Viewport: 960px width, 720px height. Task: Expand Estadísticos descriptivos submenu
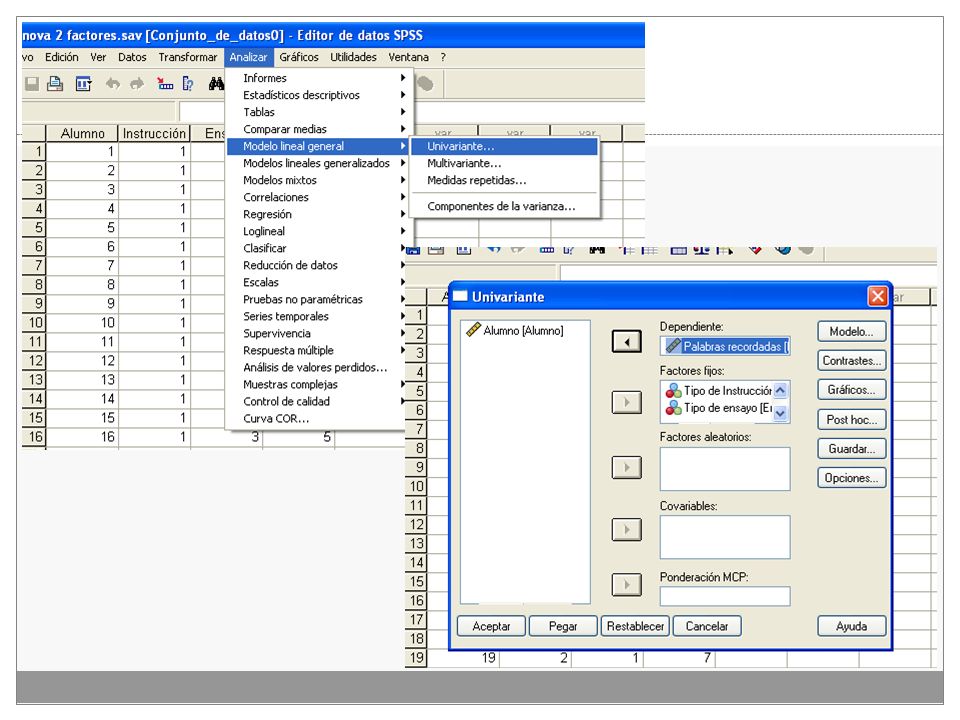tap(317, 95)
